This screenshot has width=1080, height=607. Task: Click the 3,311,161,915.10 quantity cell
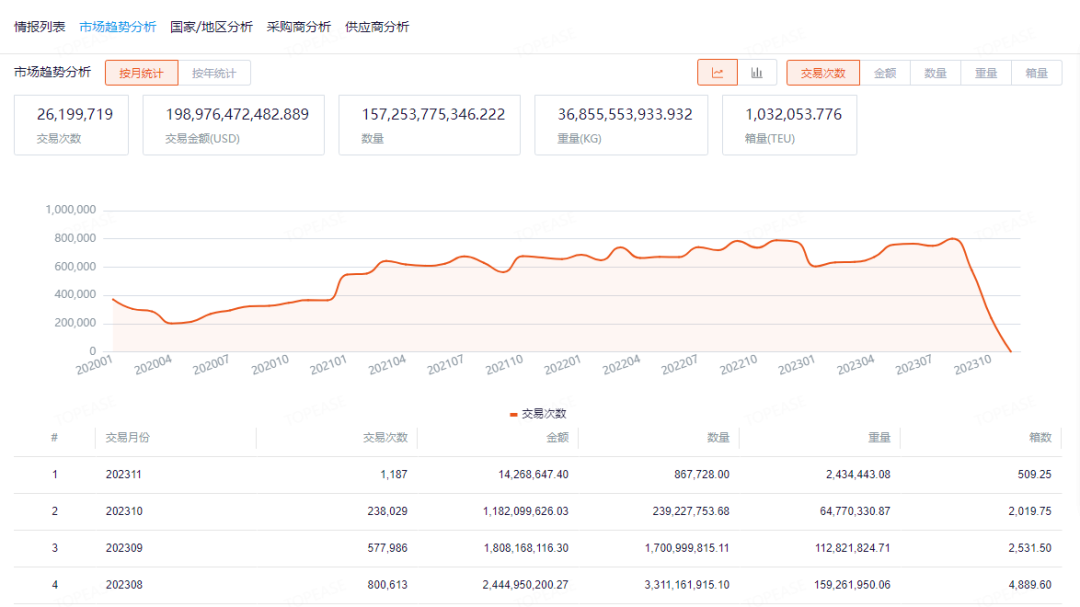coord(687,585)
